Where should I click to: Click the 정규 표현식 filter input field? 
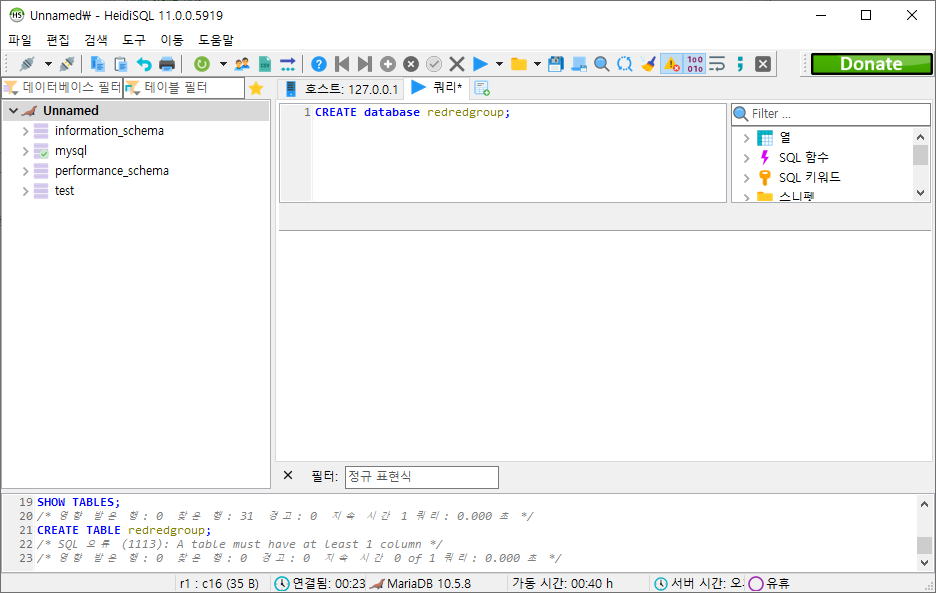pos(421,477)
